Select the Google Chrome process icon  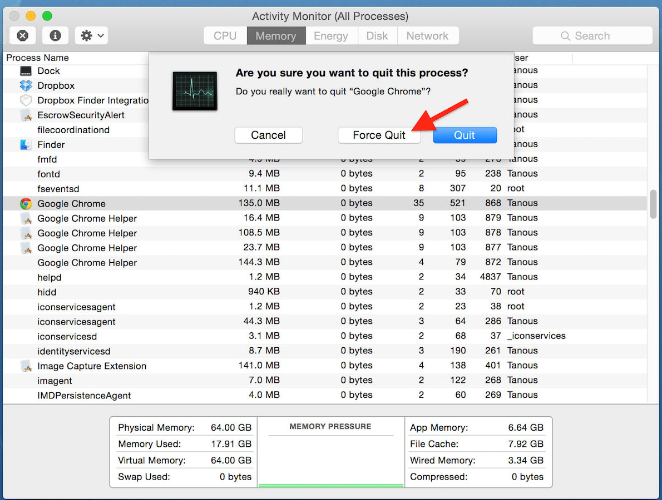26,203
